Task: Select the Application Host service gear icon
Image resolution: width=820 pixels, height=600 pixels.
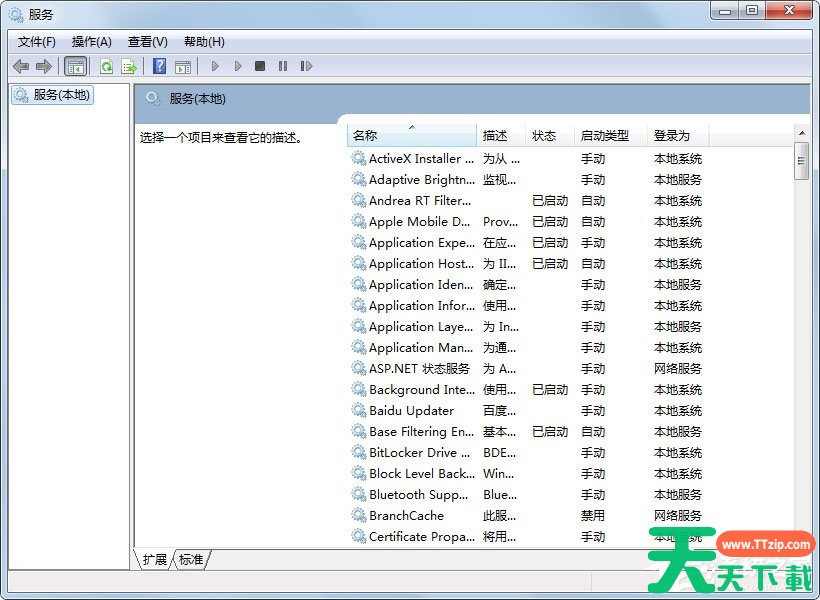Action: point(359,263)
